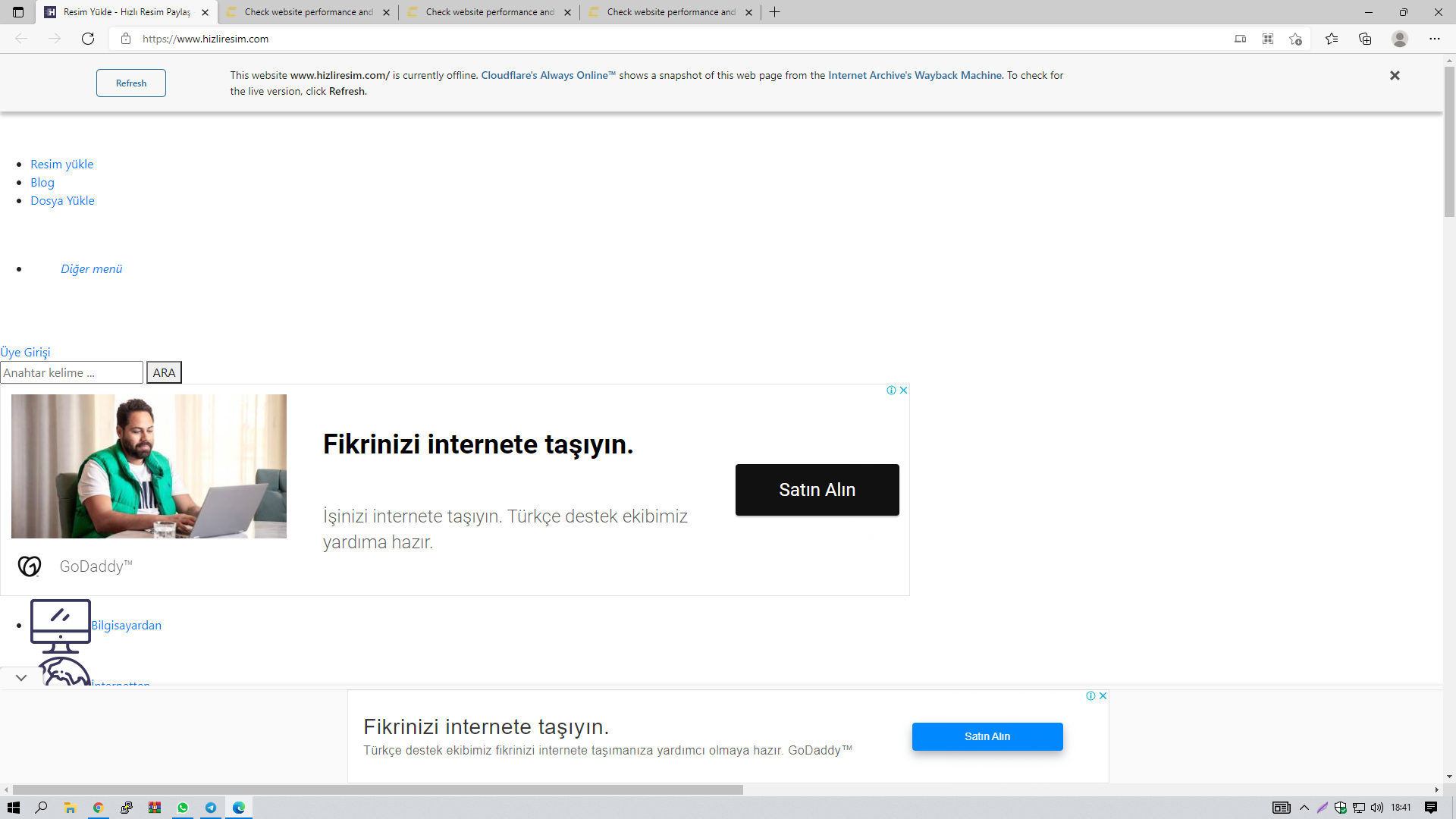Screen dimensions: 1456x819
Task: Launch Google Chrome from the taskbar
Action: 98,808
